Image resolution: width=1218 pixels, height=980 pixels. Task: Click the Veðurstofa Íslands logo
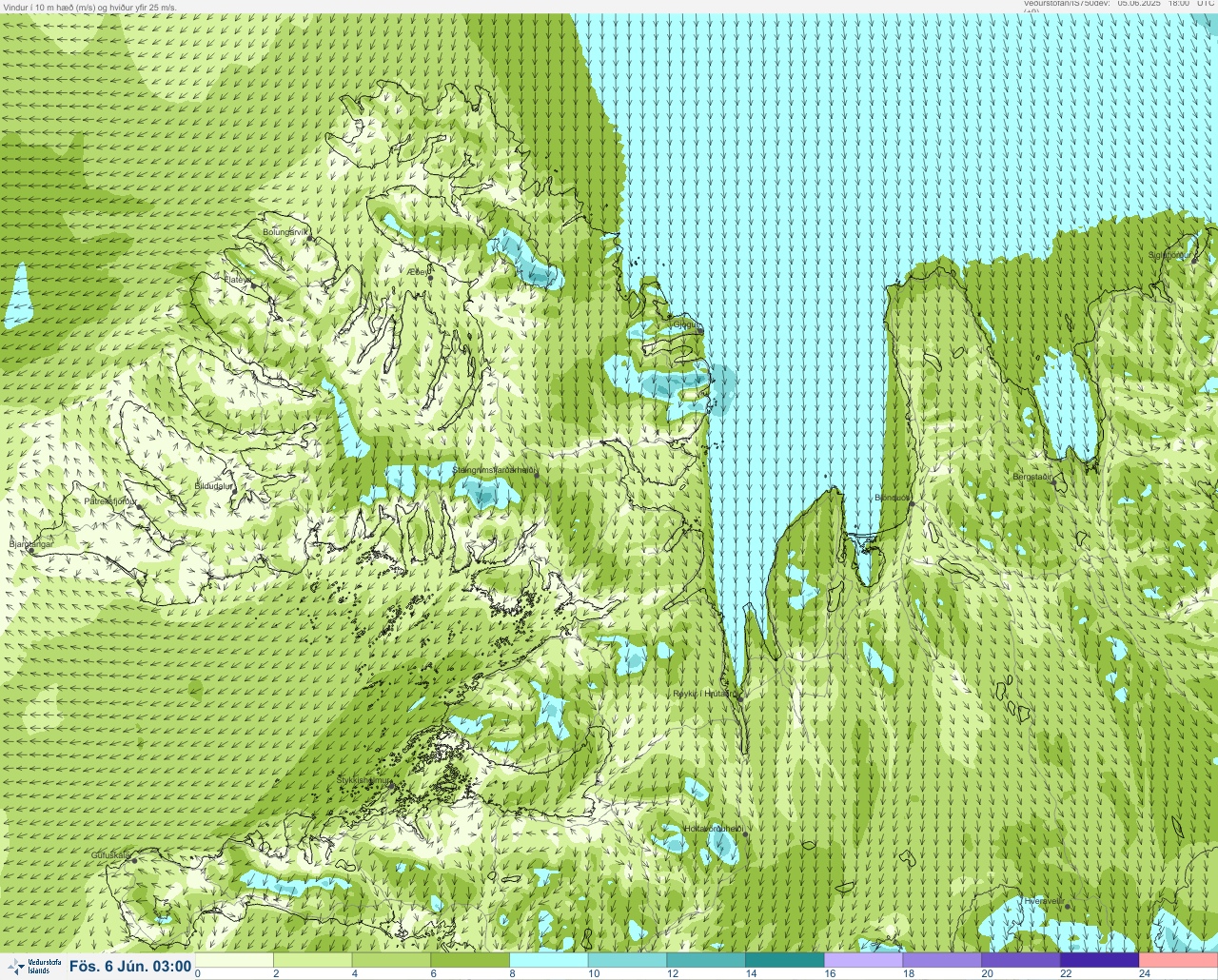[x=33, y=966]
